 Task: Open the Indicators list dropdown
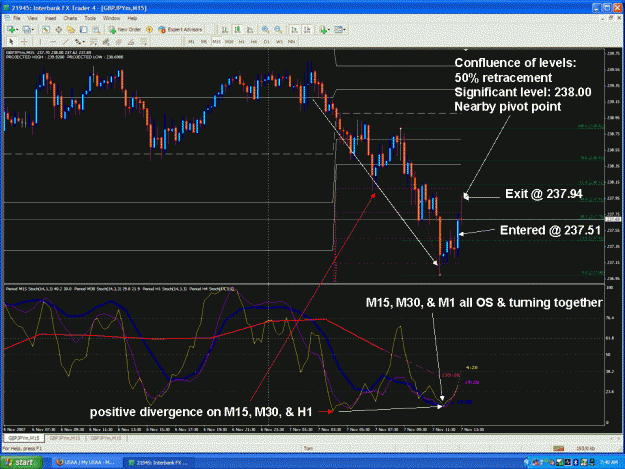tap(324, 29)
